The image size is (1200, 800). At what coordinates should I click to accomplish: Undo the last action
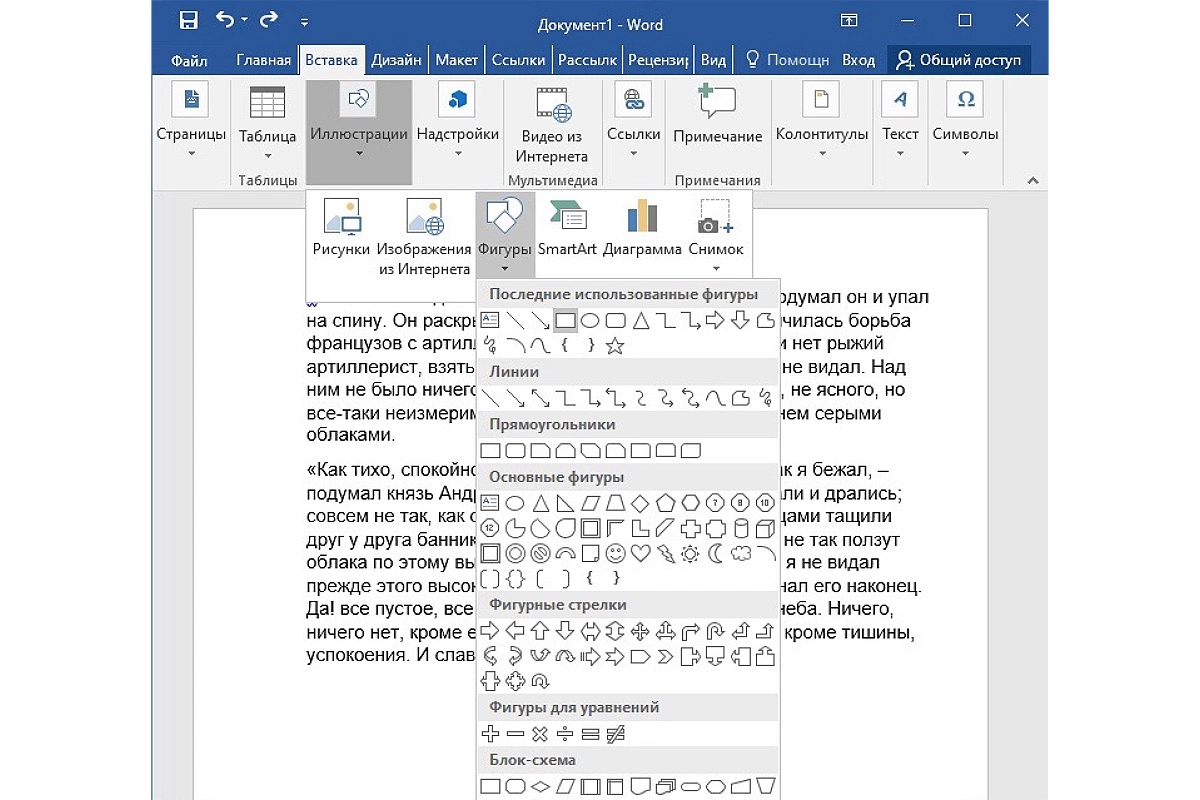(x=225, y=21)
